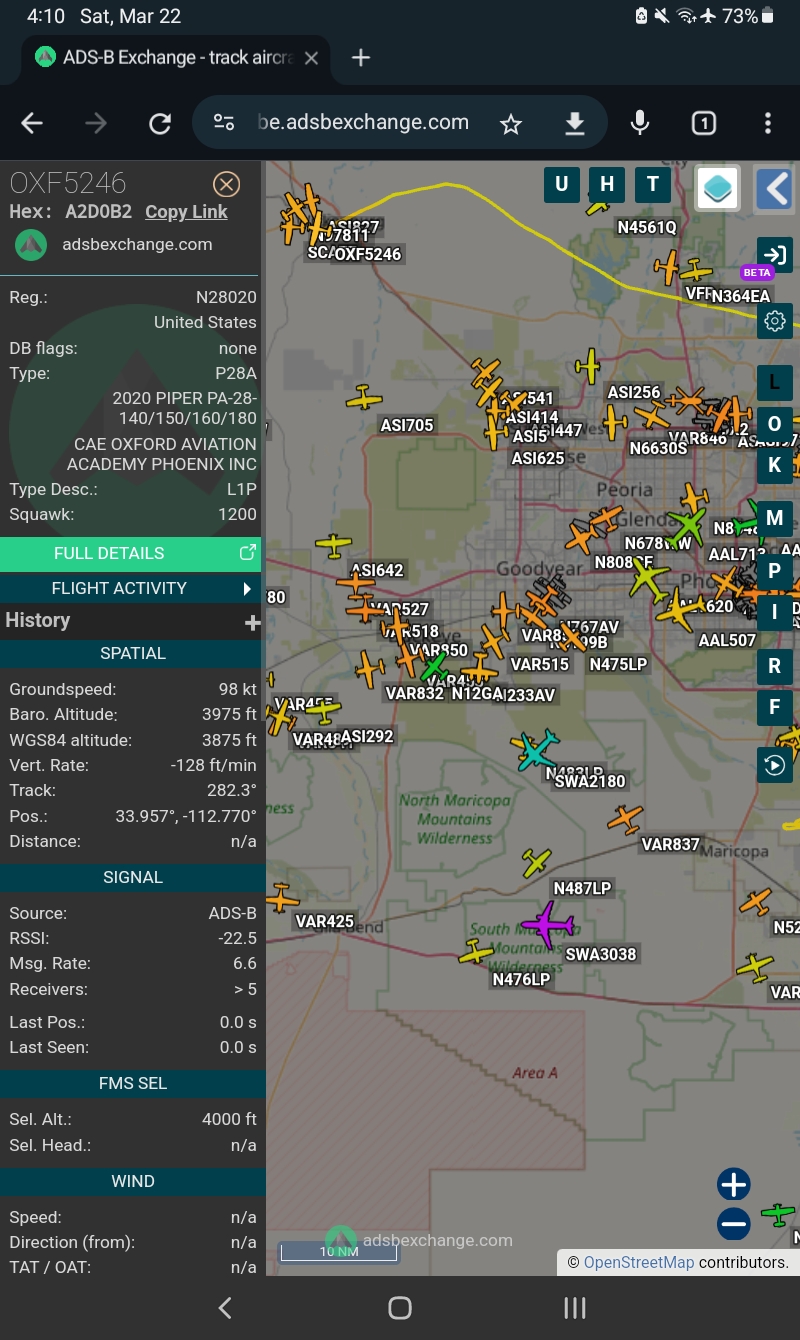The width and height of the screenshot is (800, 1340).
Task: Toggle the F map option button
Action: pyautogui.click(x=774, y=707)
